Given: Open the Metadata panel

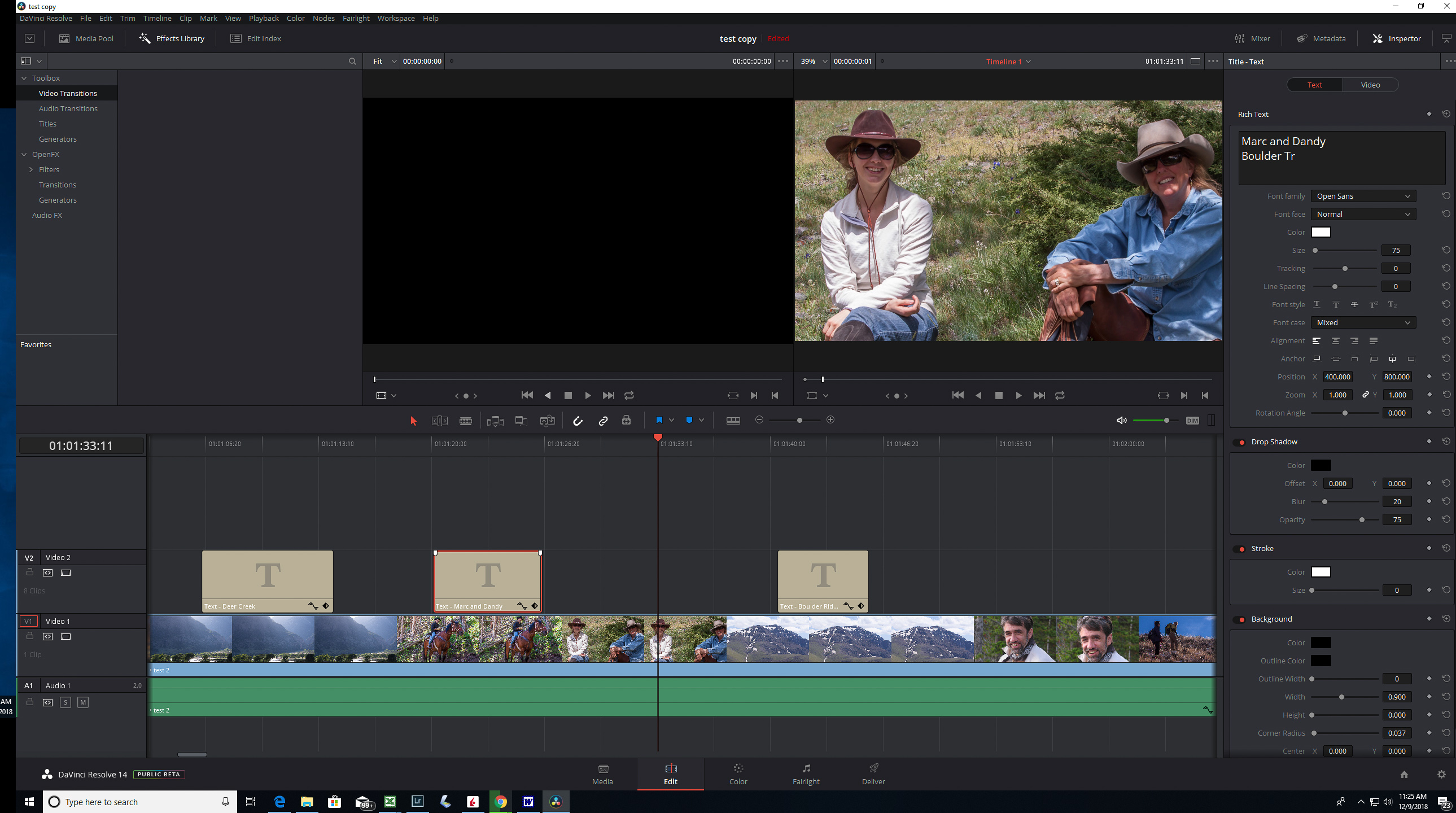Looking at the screenshot, I should click(x=1321, y=38).
